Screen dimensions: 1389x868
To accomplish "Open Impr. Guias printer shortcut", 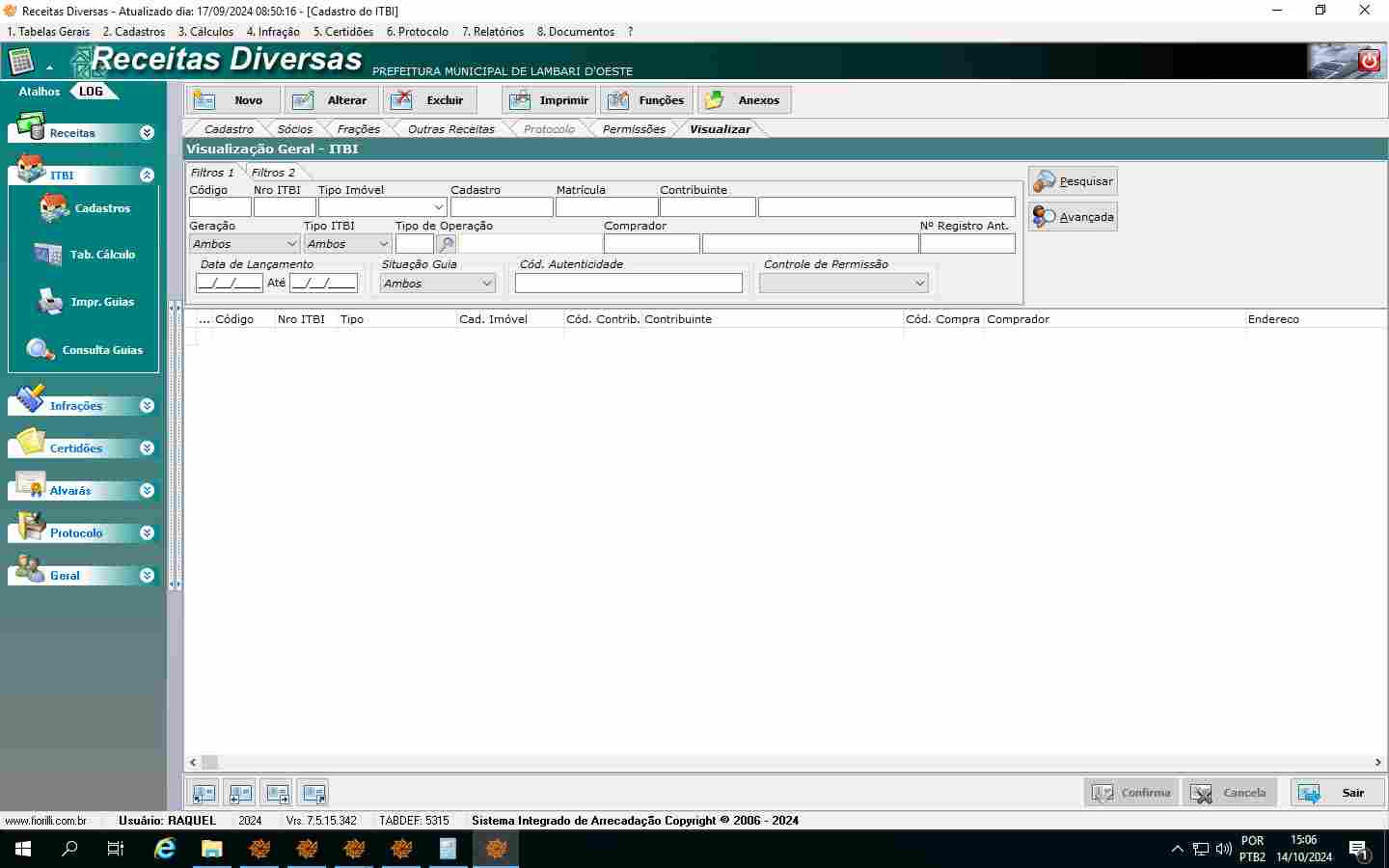I will pos(49,302).
